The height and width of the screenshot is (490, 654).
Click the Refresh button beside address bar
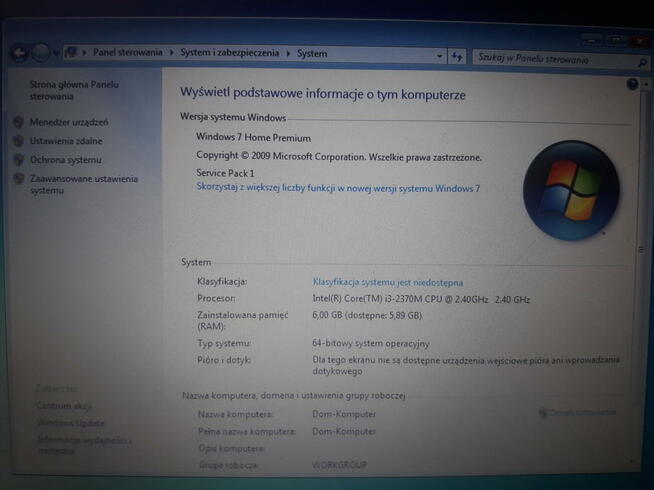(457, 56)
